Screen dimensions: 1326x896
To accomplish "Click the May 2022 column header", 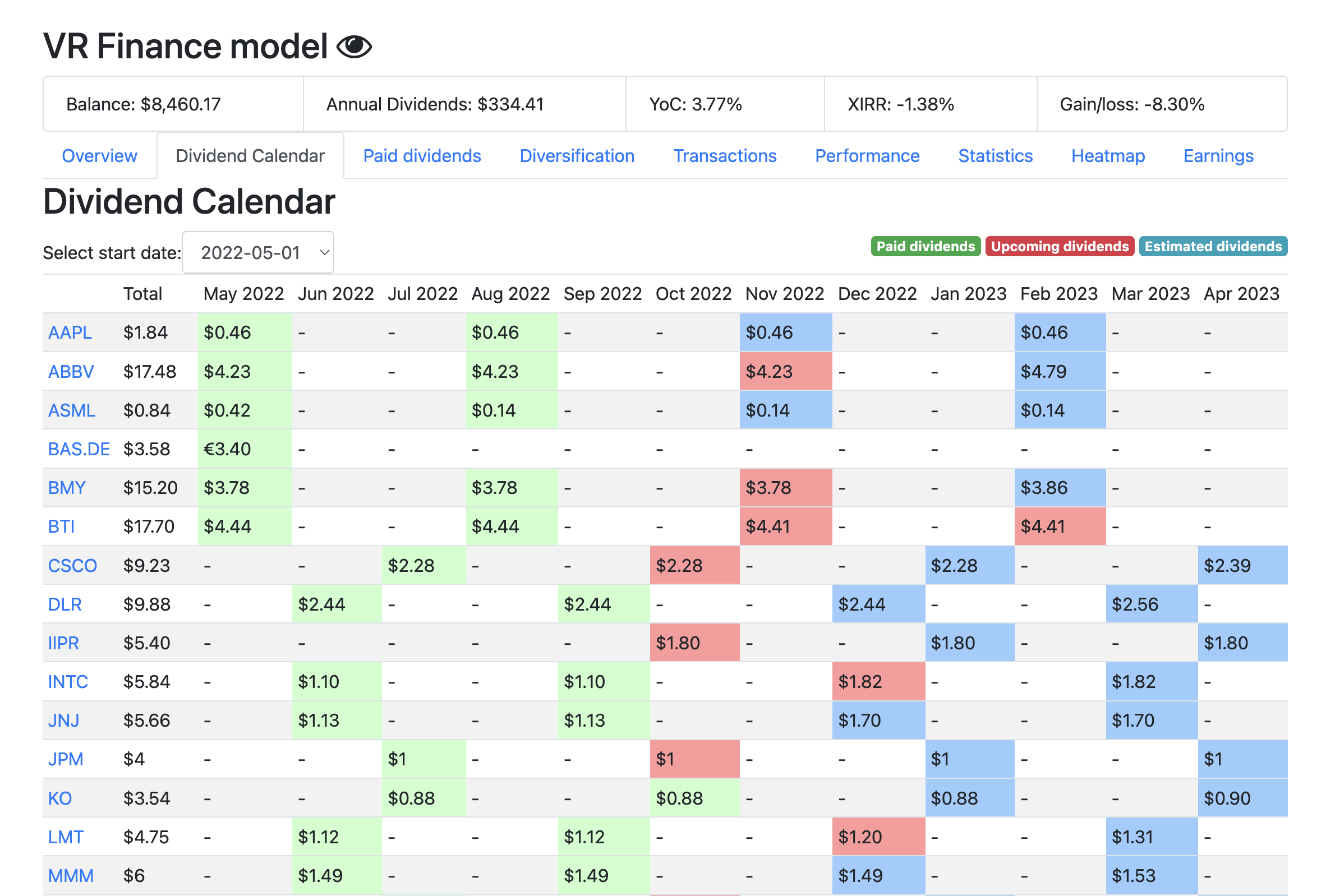I will coord(243,294).
